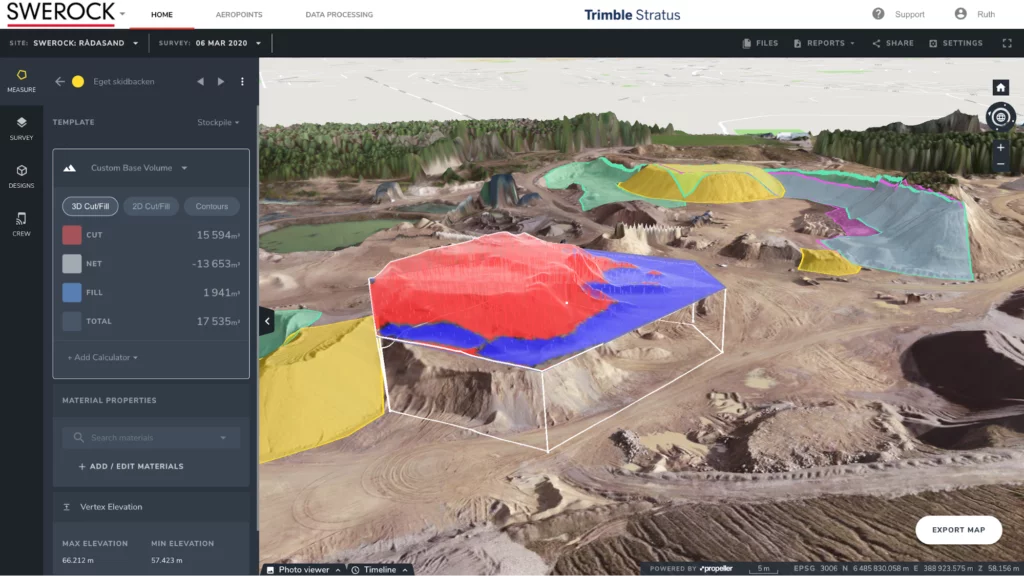This screenshot has height=576, width=1024.
Task: Open the Designs sidebar section
Action: click(x=21, y=176)
